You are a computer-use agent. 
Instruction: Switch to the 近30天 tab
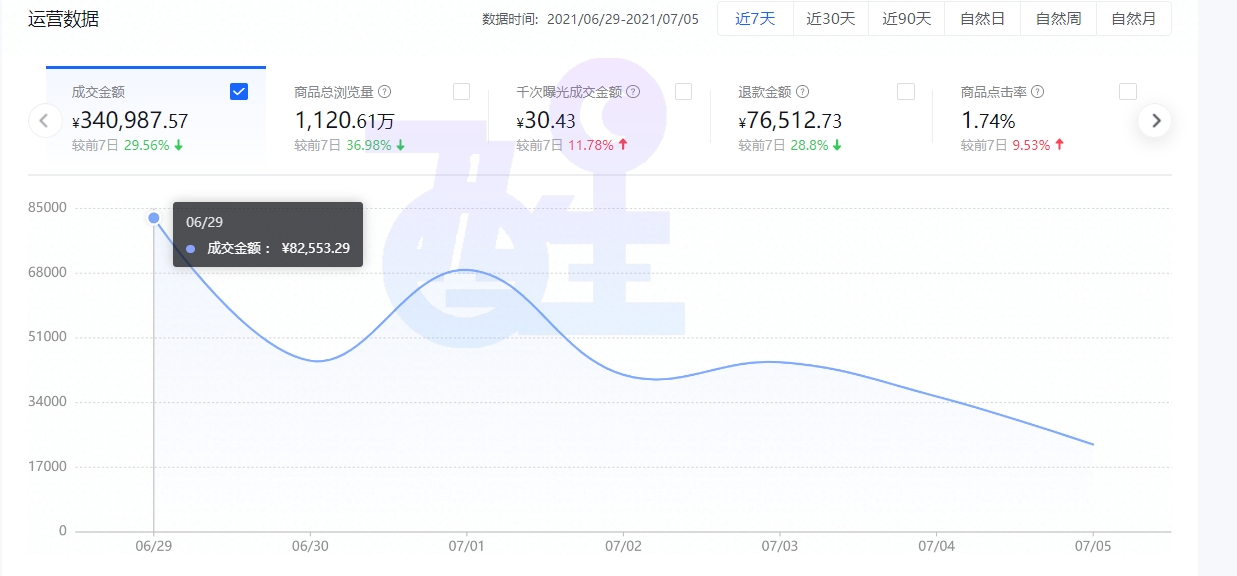(x=830, y=18)
